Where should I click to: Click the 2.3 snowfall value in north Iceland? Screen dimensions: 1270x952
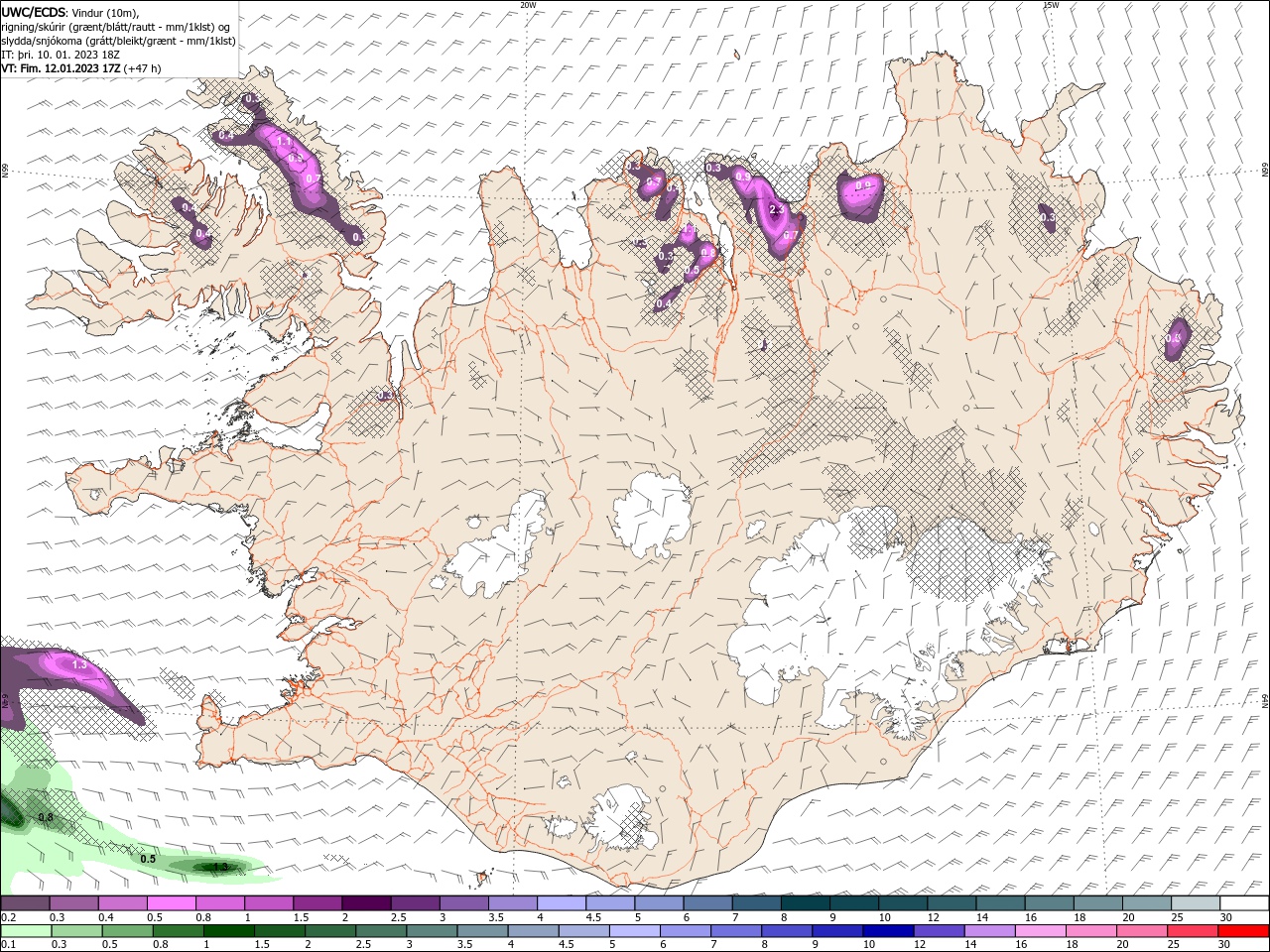click(777, 210)
